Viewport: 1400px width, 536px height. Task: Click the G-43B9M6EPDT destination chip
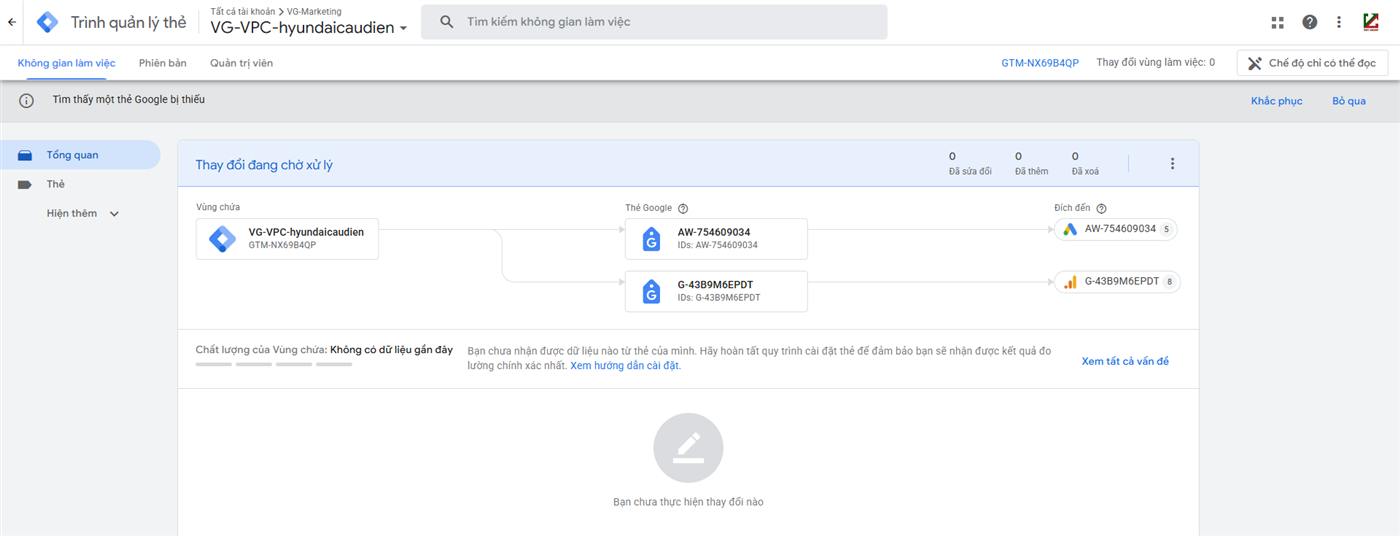pyautogui.click(x=1117, y=282)
